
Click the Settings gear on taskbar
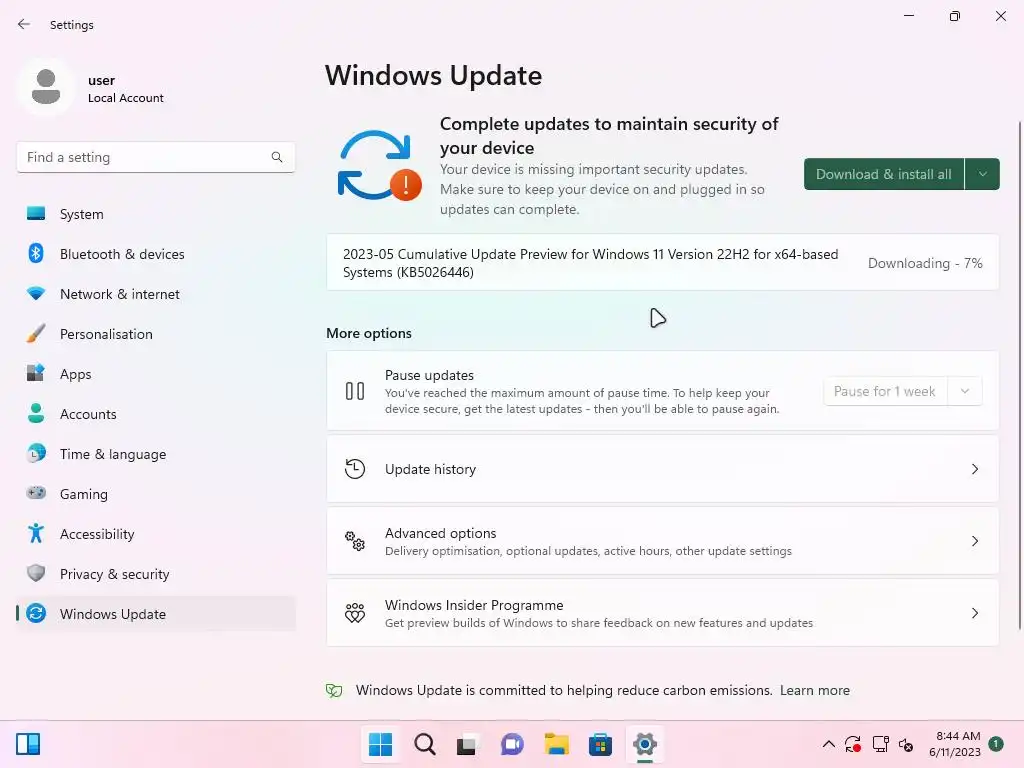pos(645,744)
